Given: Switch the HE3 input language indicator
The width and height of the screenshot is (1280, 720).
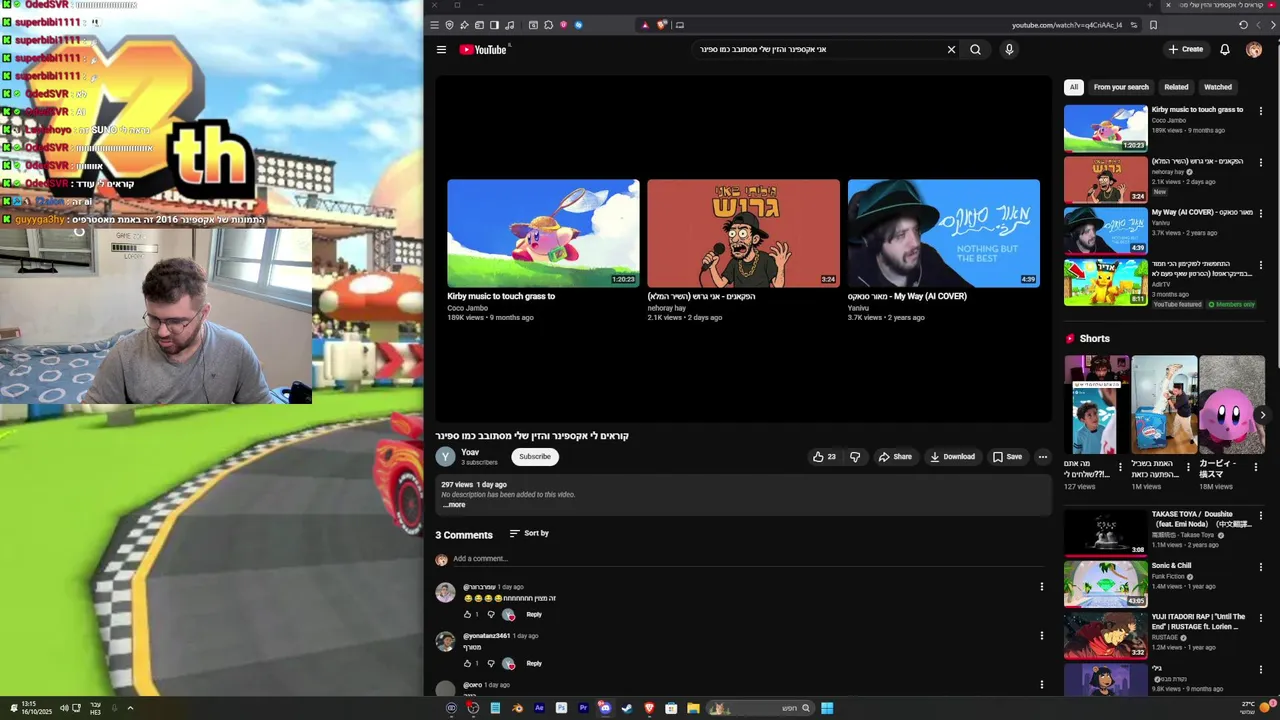Looking at the screenshot, I should [96, 708].
